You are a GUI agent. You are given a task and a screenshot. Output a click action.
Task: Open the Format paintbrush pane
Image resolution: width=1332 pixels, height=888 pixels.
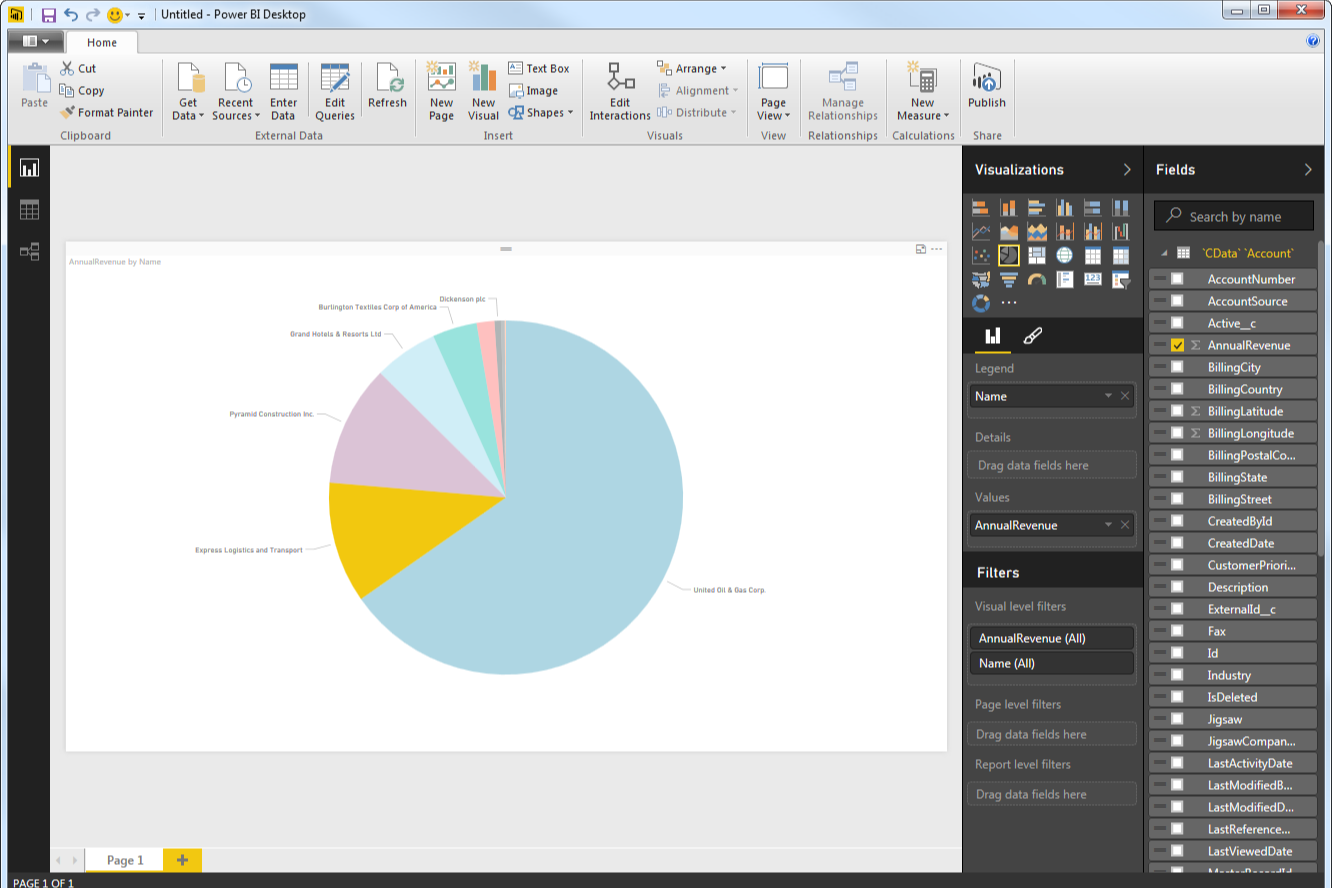1033,336
